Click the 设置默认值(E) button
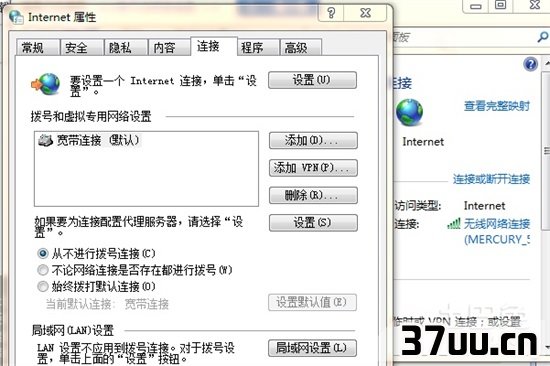 point(312,302)
